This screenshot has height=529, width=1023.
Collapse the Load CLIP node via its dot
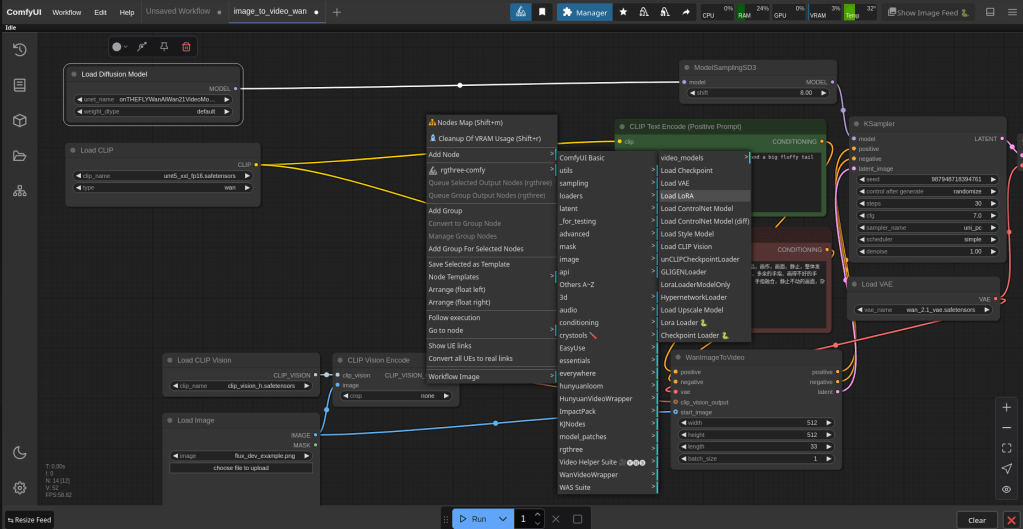[x=73, y=150]
